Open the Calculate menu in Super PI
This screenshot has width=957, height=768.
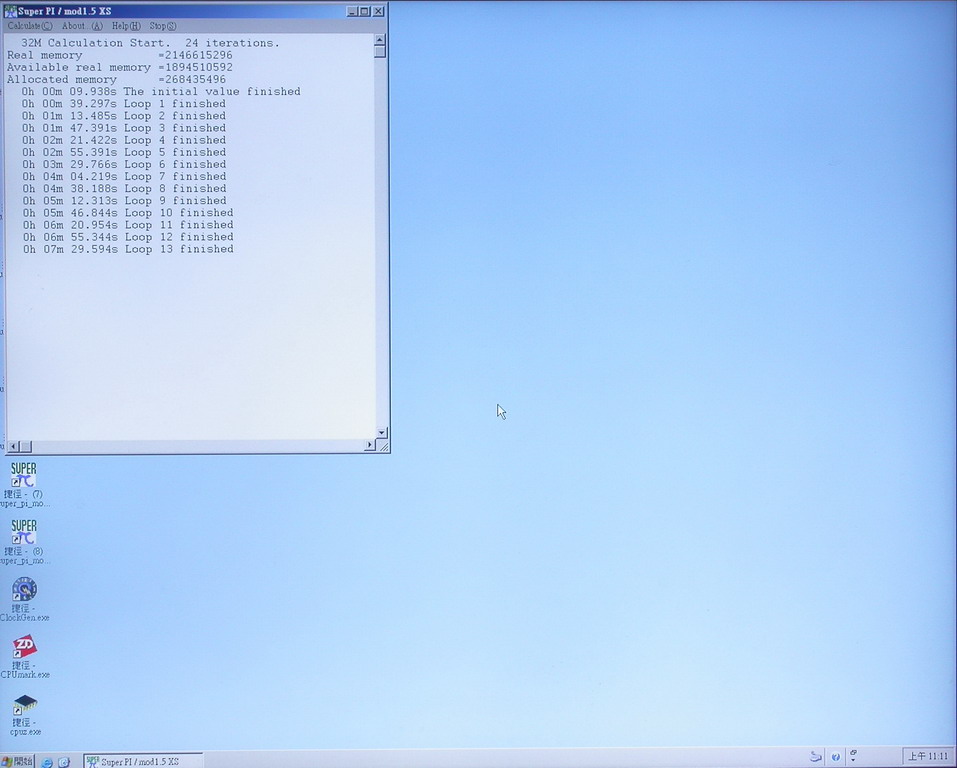click(30, 26)
